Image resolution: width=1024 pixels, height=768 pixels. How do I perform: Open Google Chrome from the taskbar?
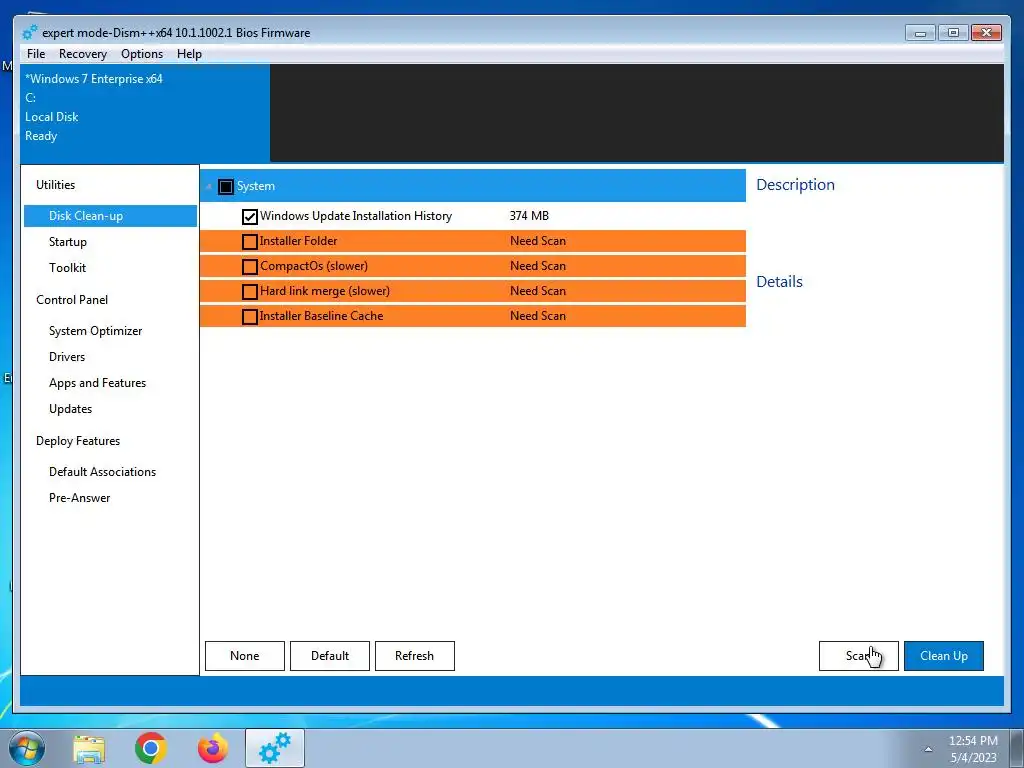point(151,748)
